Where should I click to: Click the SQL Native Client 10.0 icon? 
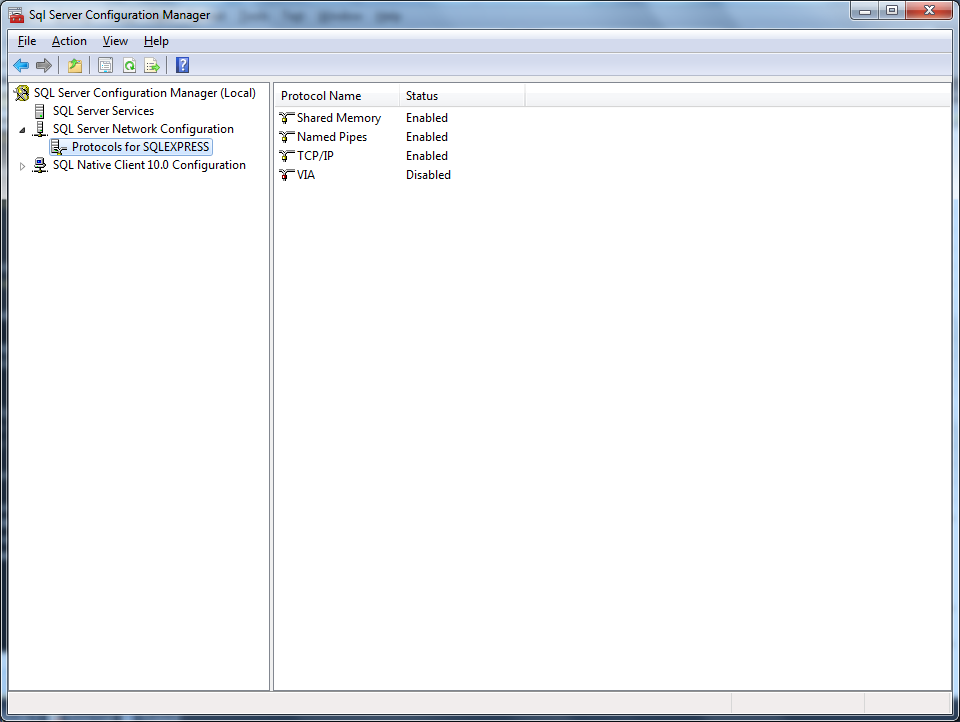coord(40,165)
